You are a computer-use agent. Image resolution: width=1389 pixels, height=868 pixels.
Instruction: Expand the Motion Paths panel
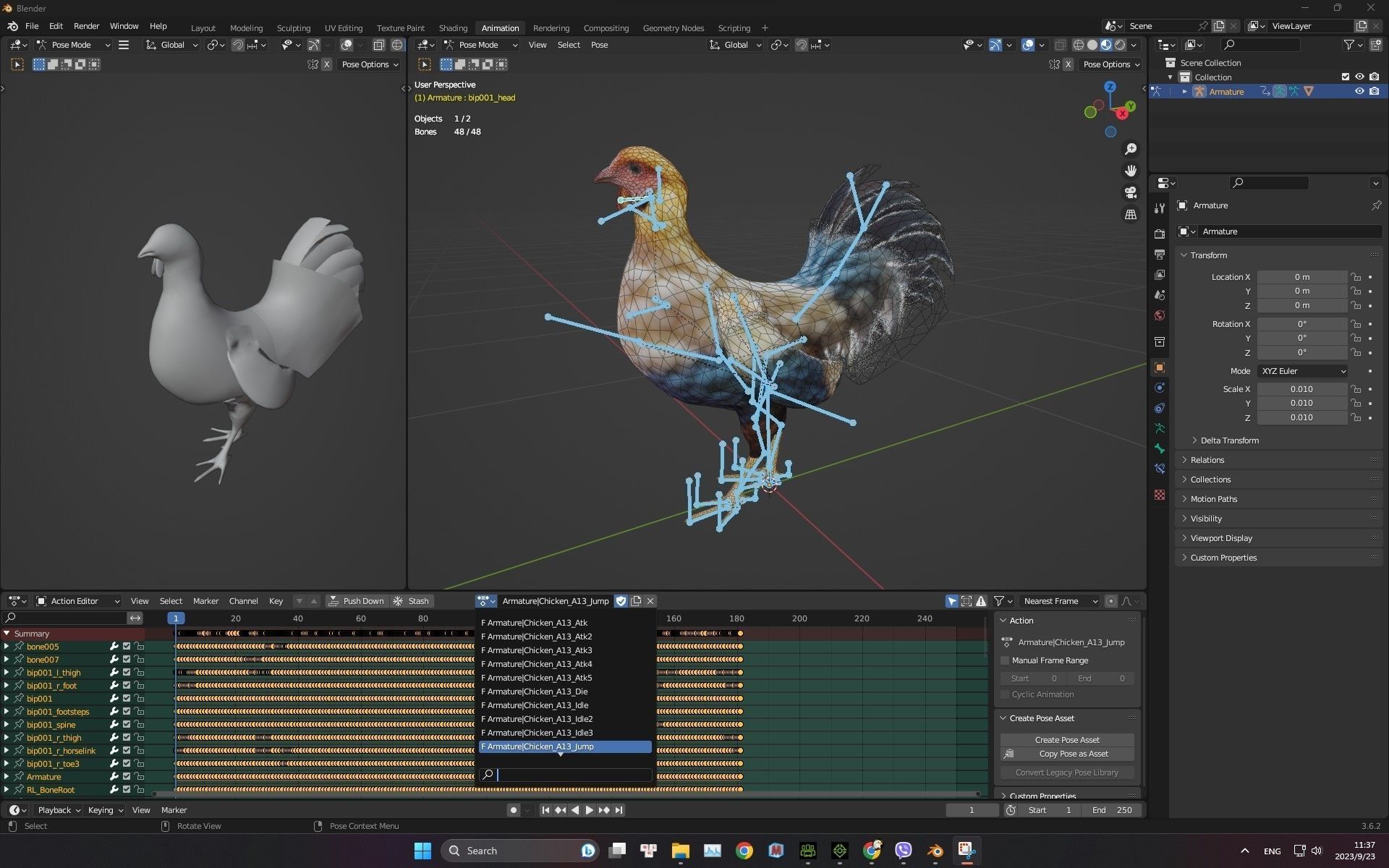pos(1213,499)
